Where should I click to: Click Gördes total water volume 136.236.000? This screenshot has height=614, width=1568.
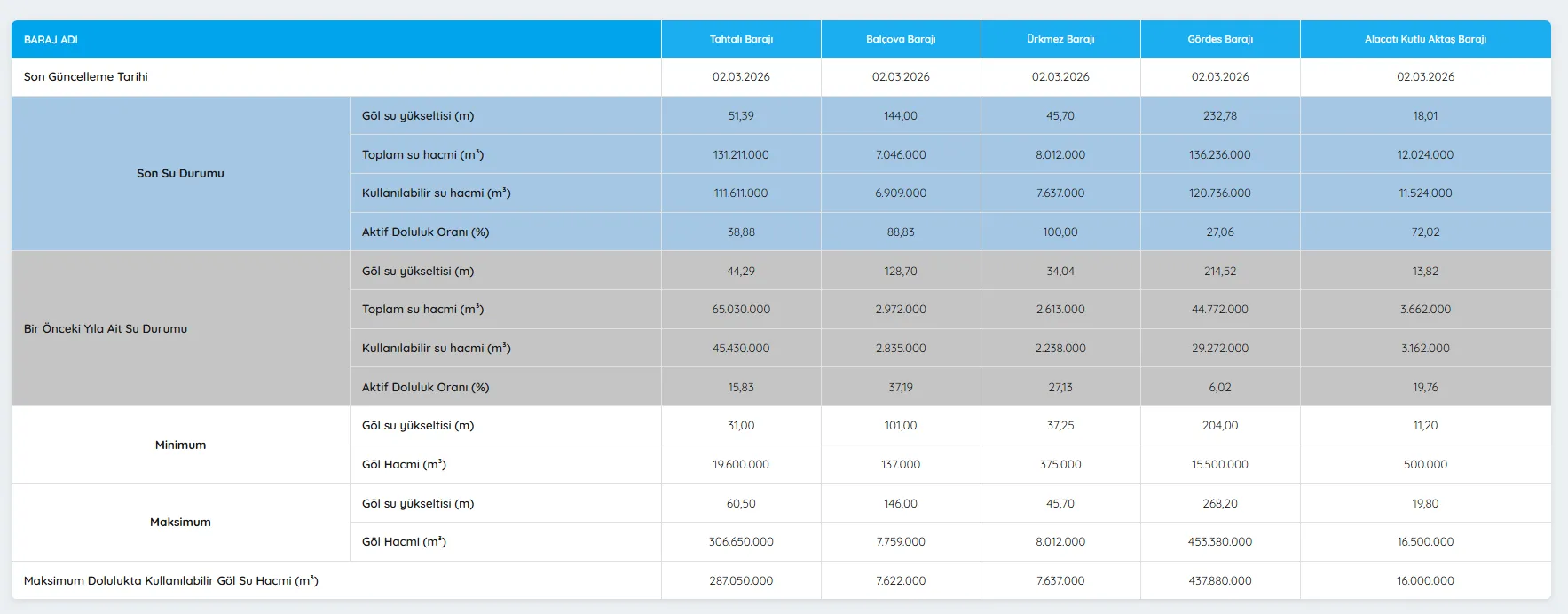click(x=1220, y=154)
